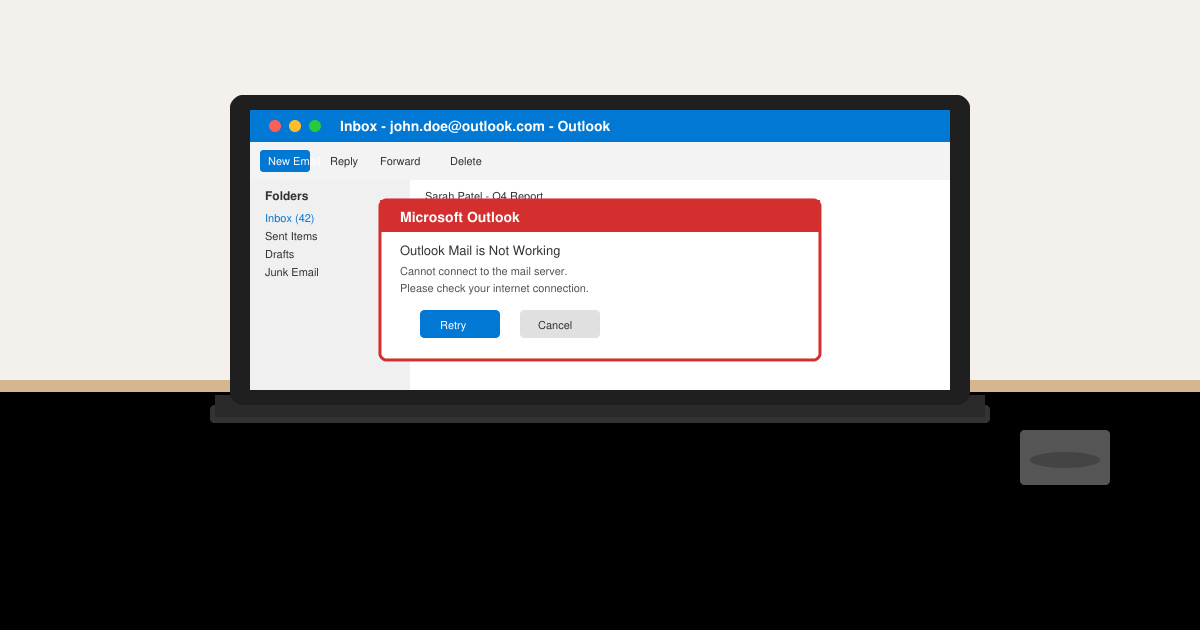Click the Cannot connect to the mail server text
This screenshot has width=1200, height=630.
483,271
